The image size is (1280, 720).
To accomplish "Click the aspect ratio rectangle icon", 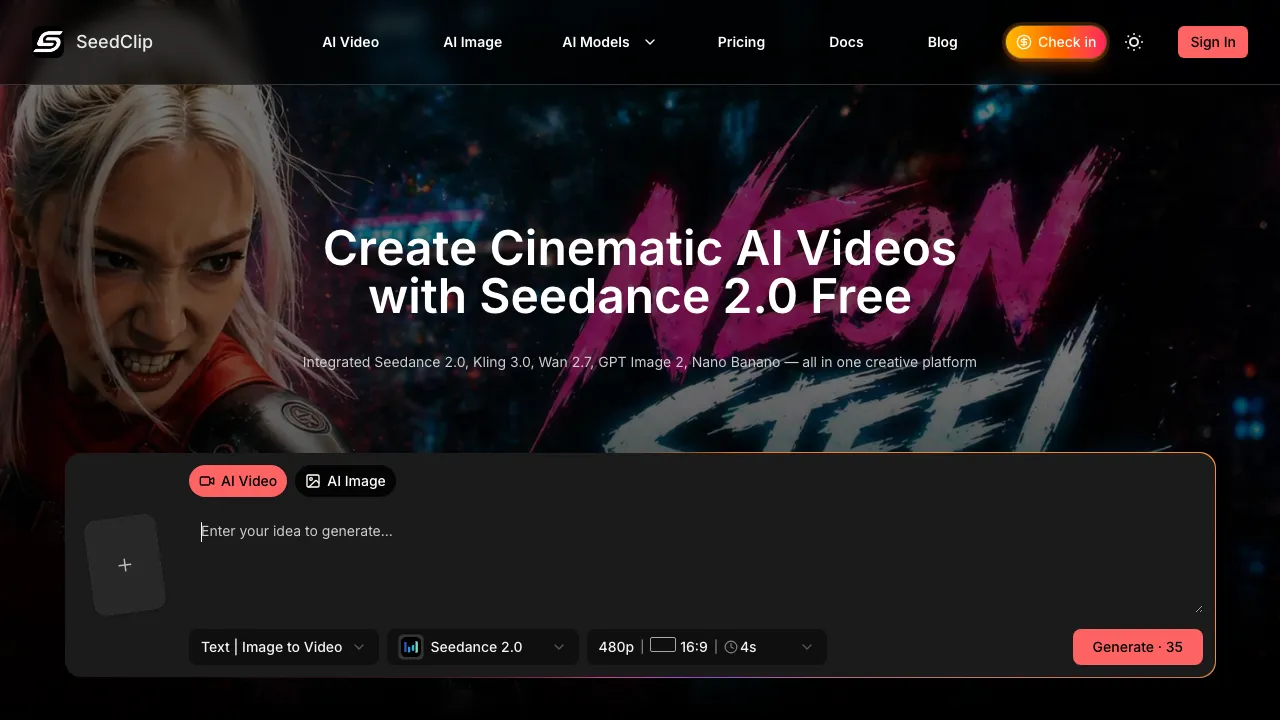I will tap(663, 645).
